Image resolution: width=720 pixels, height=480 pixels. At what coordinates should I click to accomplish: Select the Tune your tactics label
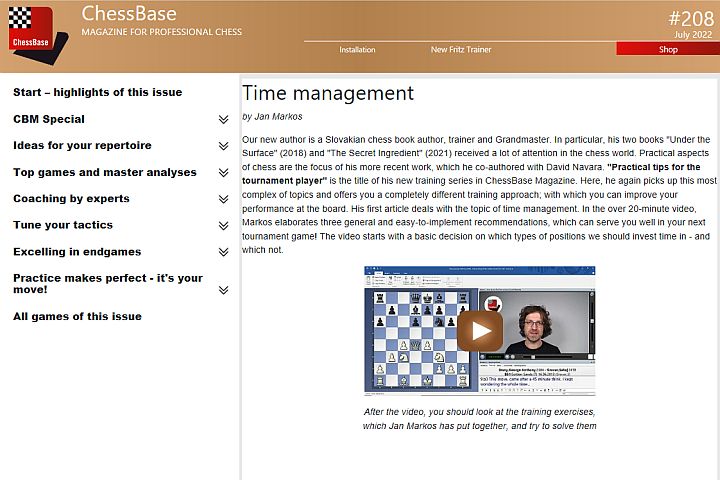click(63, 225)
